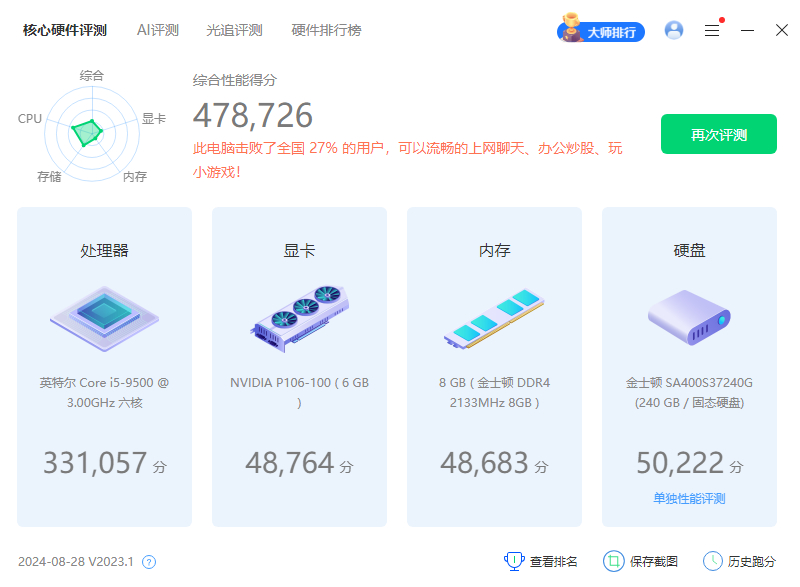This screenshot has height=587, width=800.
Task: Click the memory score 48,683
Action: point(485,463)
